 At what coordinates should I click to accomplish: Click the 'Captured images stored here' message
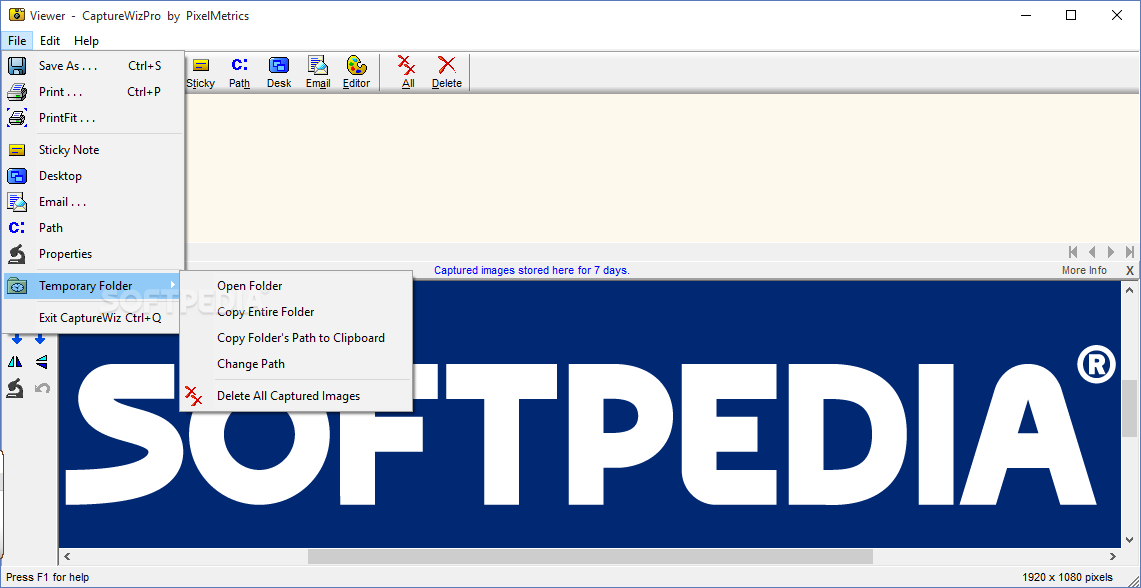pyautogui.click(x=532, y=270)
